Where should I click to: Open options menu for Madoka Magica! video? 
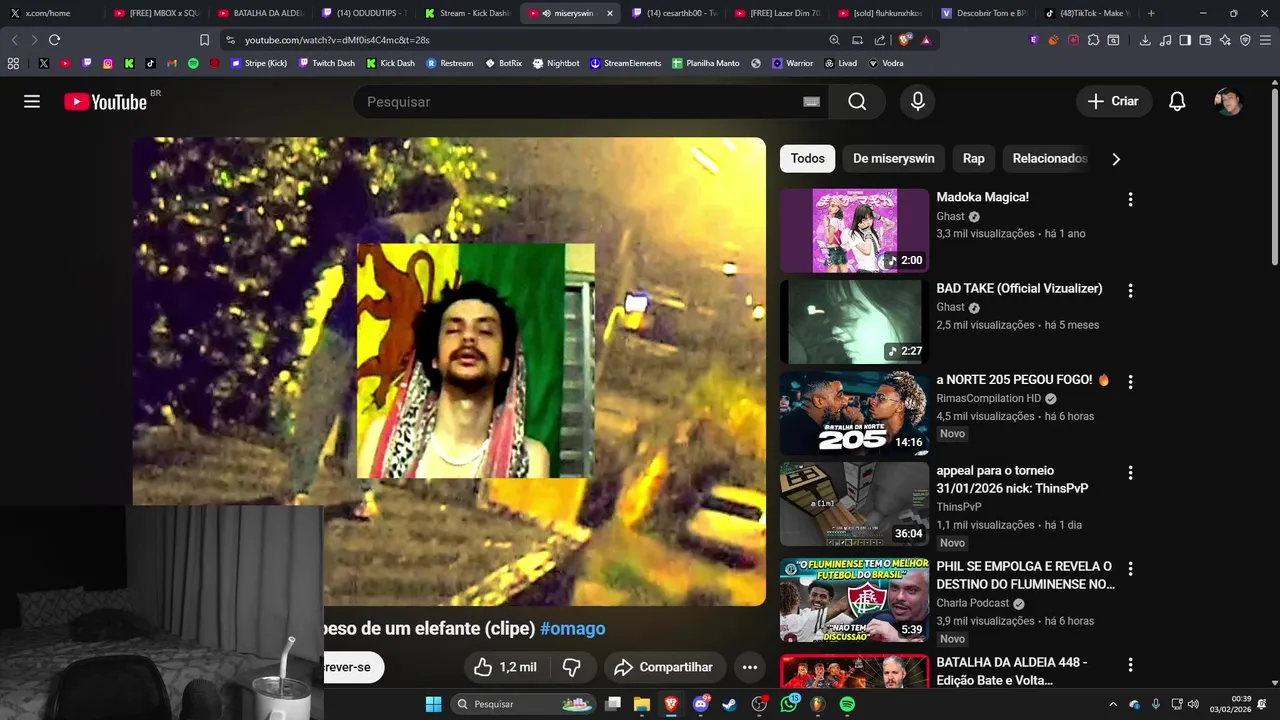(x=1130, y=199)
